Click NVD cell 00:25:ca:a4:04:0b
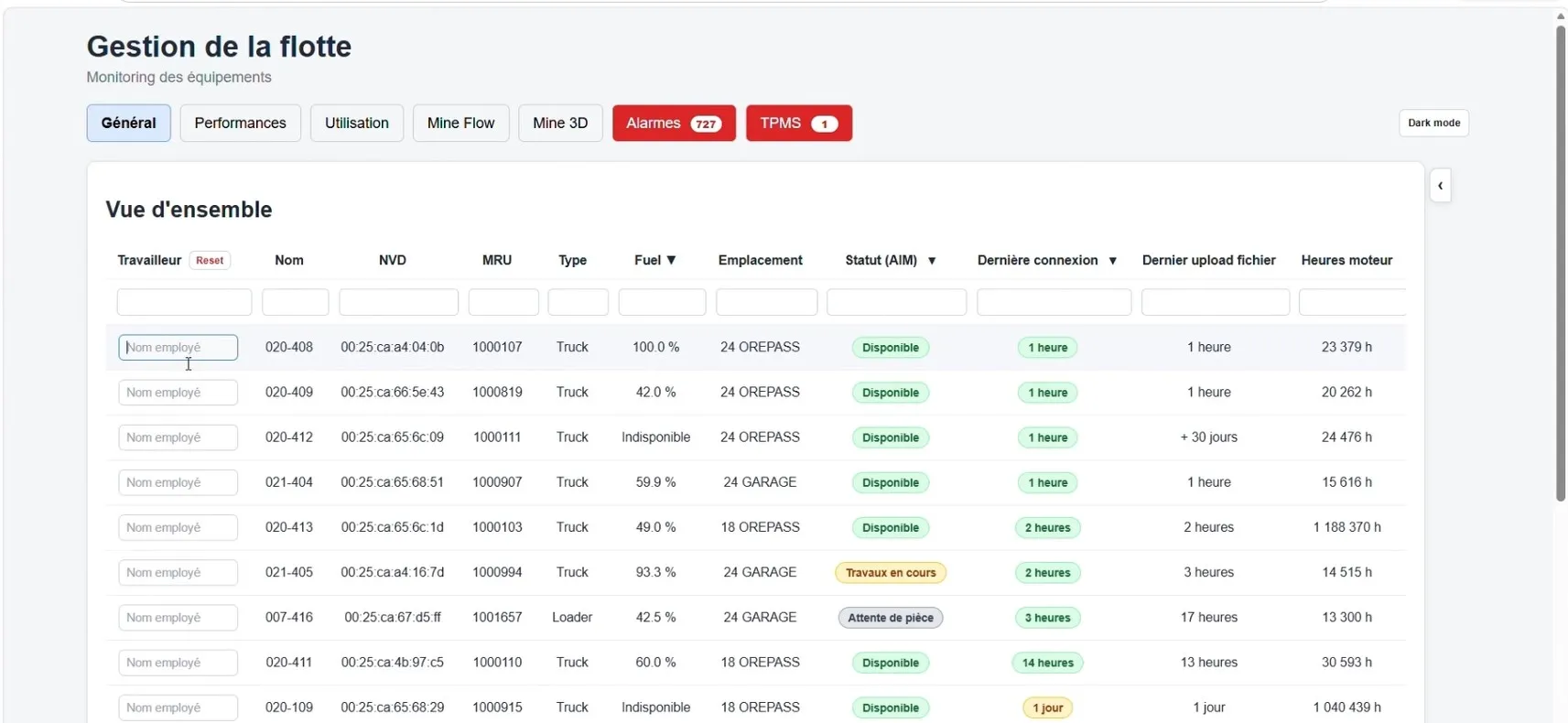 (393, 347)
